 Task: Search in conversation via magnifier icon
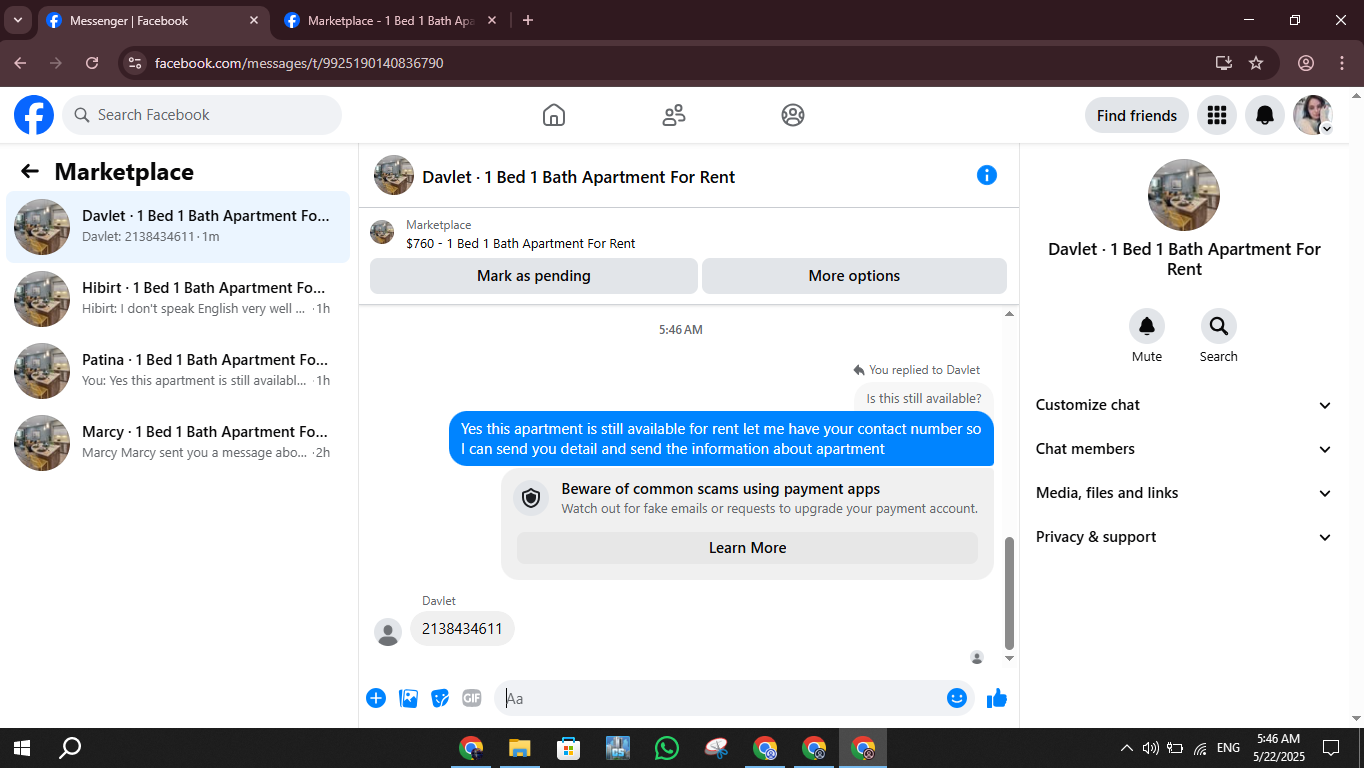click(1219, 326)
